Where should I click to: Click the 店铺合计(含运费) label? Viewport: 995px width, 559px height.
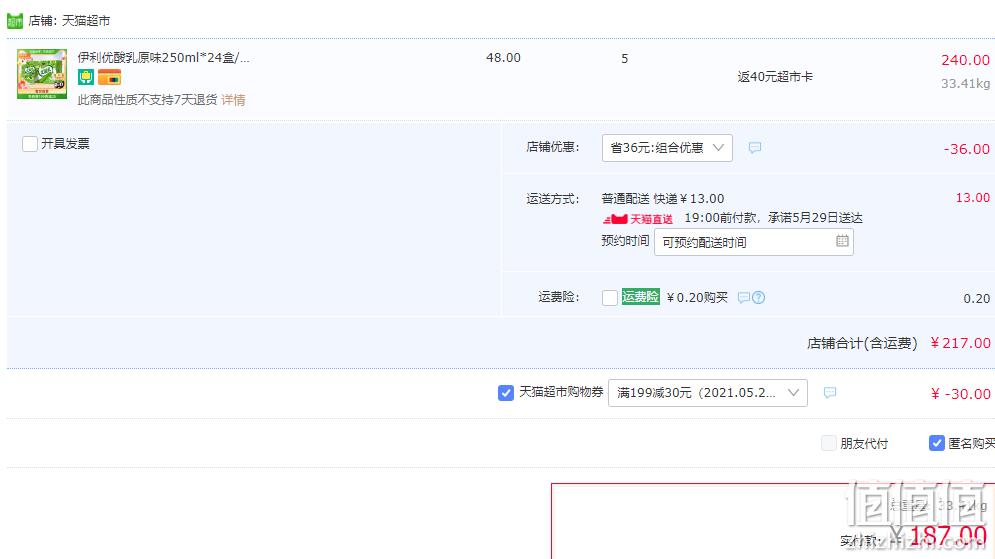(862, 343)
